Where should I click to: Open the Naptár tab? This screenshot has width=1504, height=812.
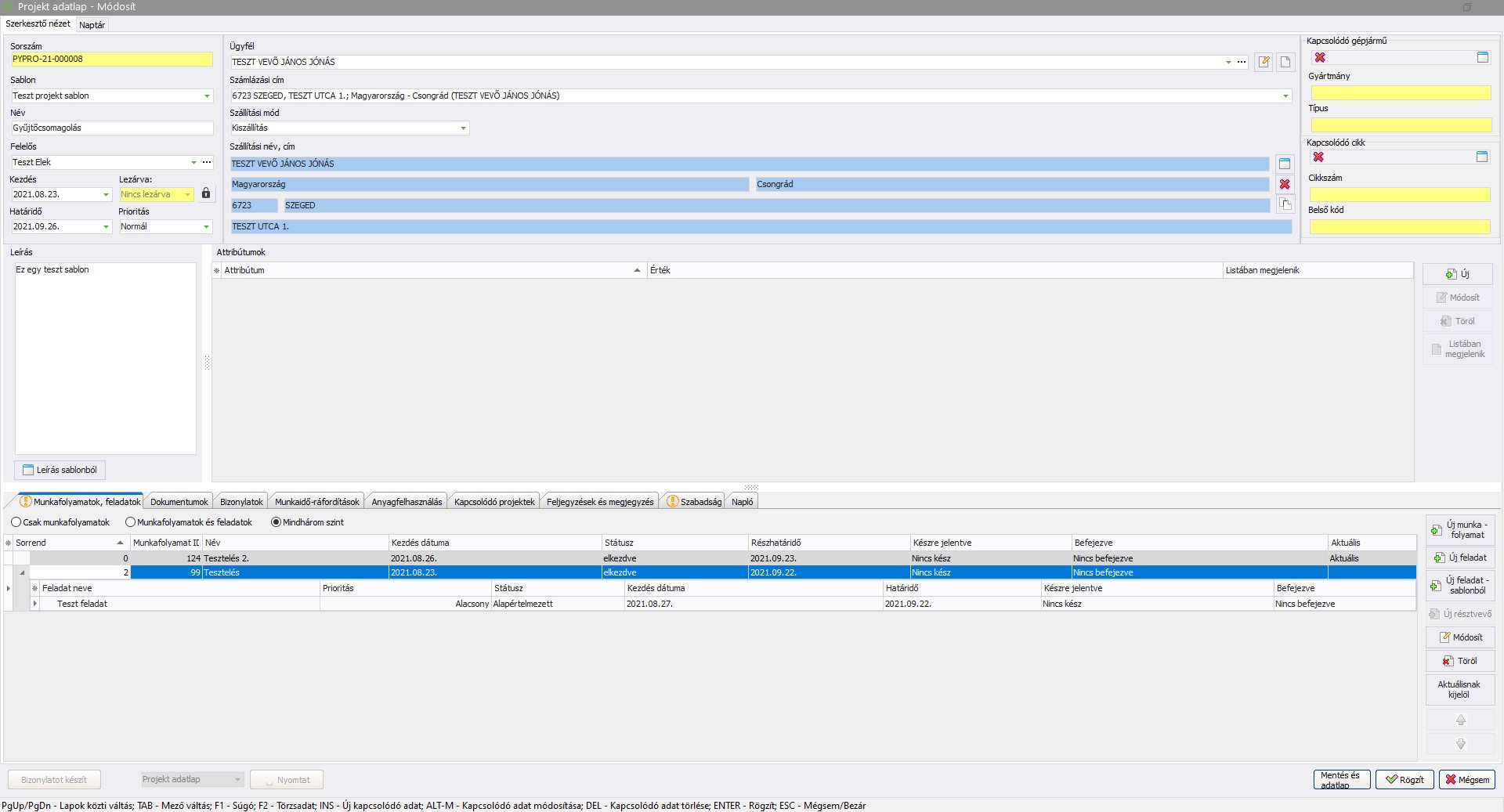(x=92, y=25)
